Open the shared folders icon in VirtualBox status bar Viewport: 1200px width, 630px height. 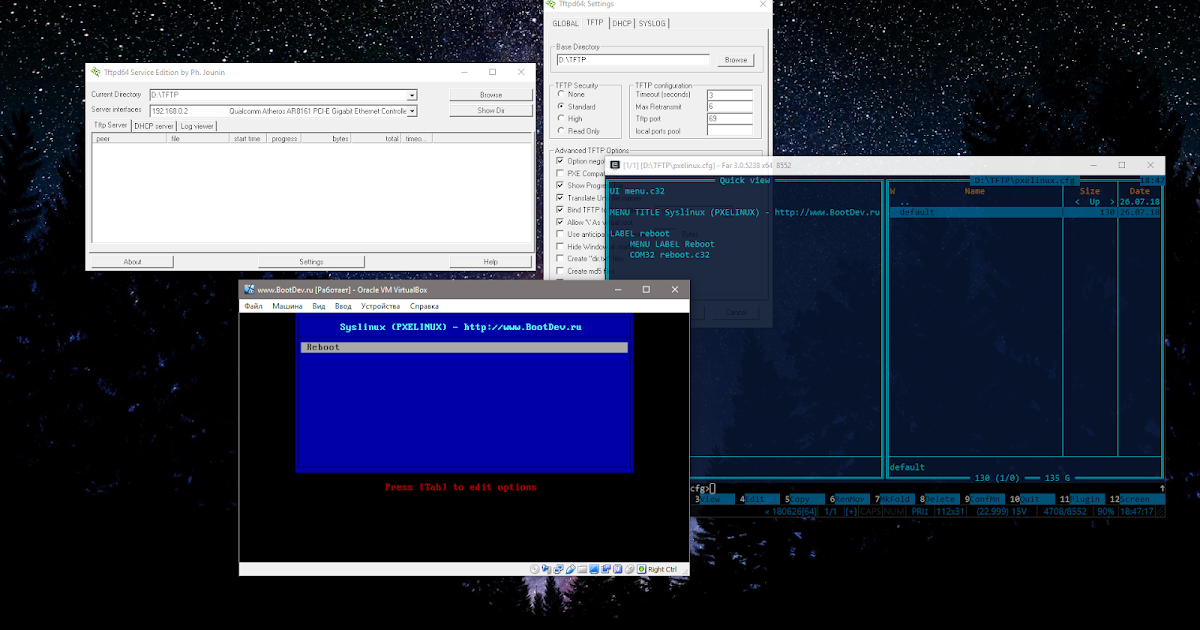click(x=582, y=569)
